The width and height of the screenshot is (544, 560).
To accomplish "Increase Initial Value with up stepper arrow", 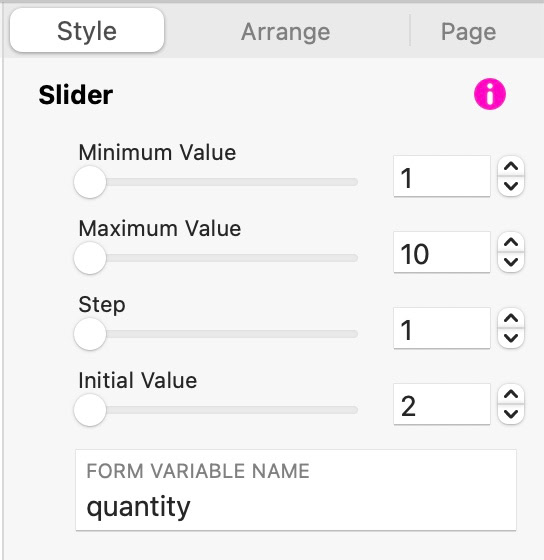I will coord(511,395).
